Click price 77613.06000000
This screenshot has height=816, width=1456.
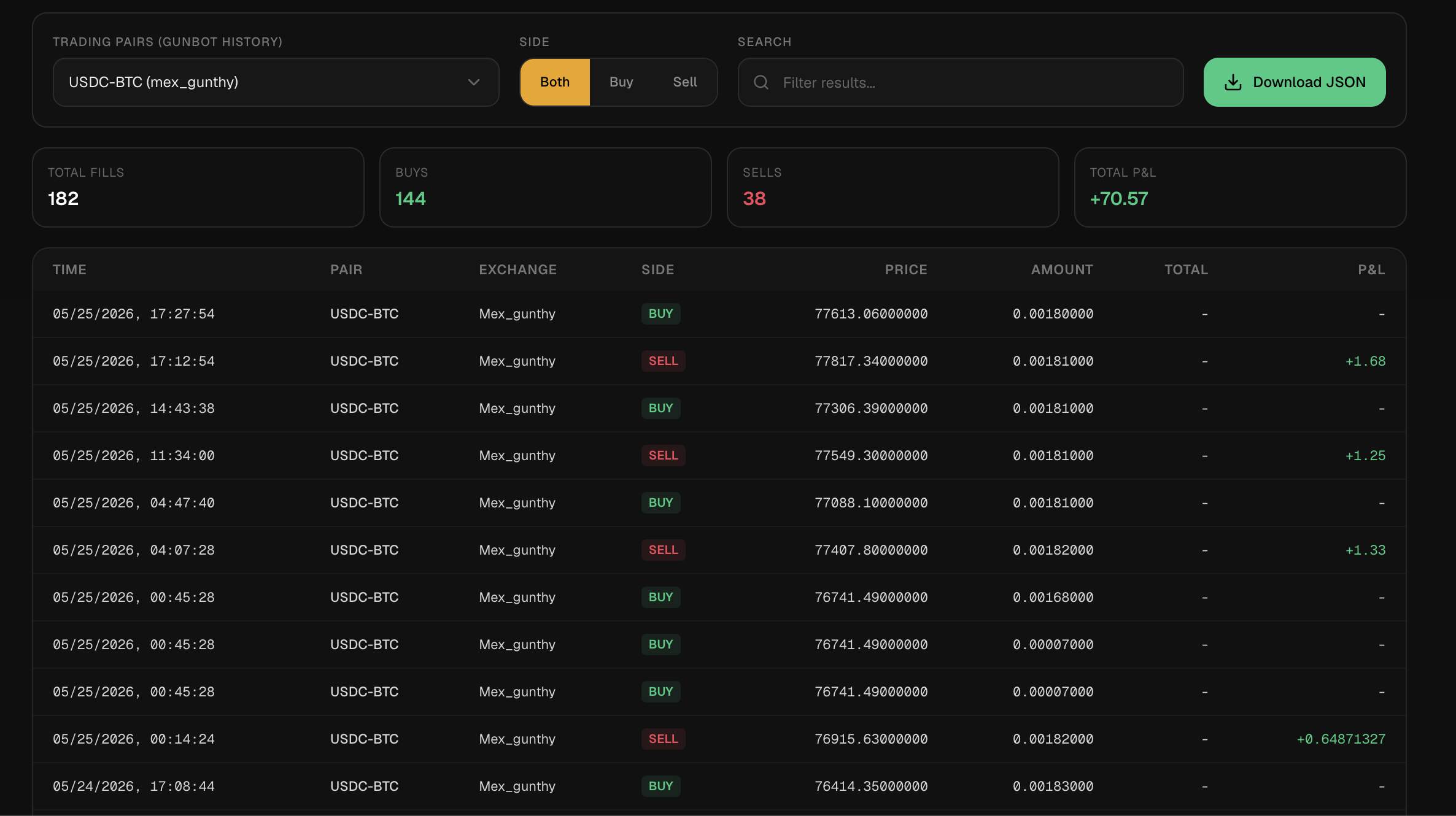pos(871,314)
